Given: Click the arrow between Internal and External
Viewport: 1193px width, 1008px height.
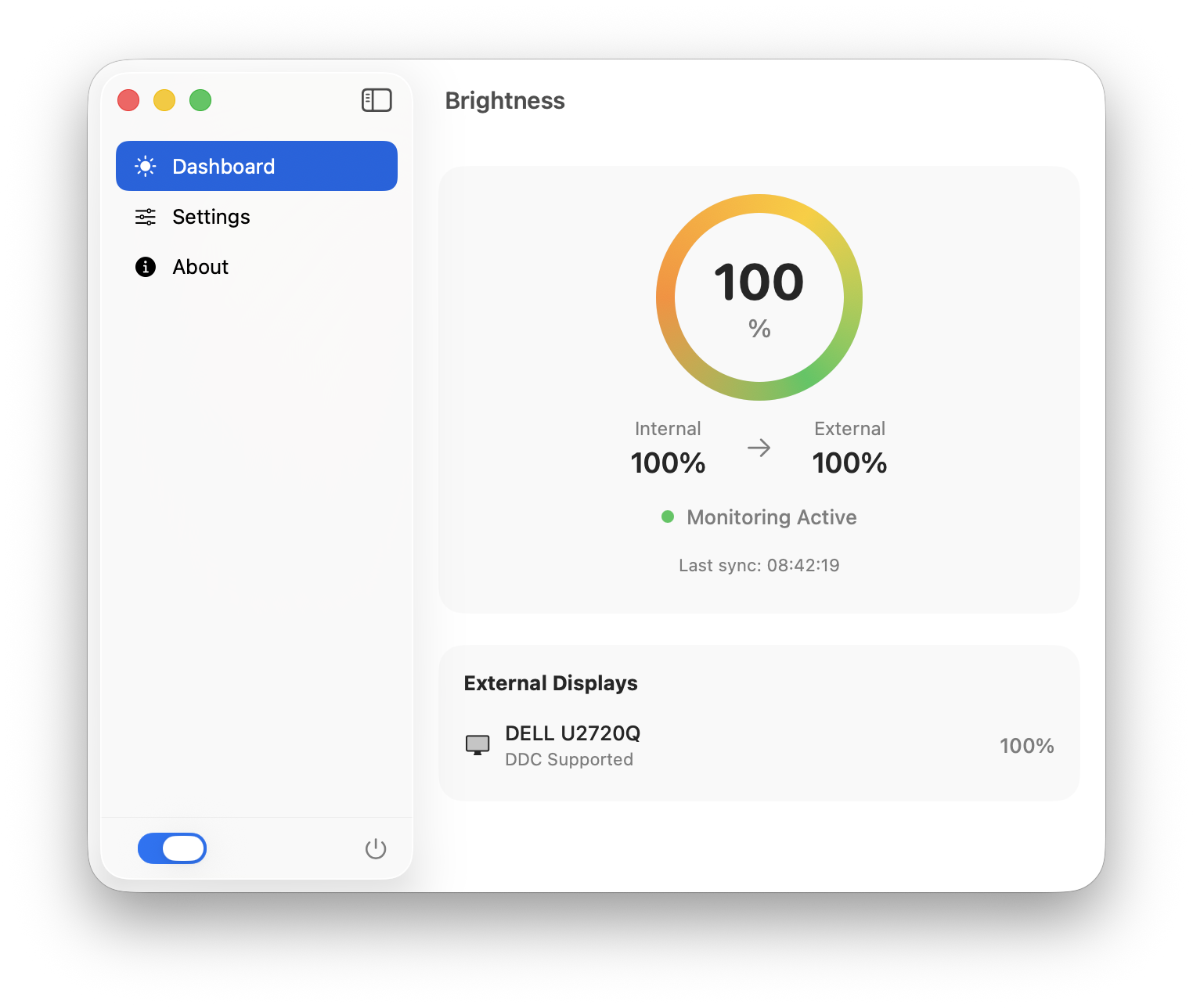Looking at the screenshot, I should click(x=759, y=448).
